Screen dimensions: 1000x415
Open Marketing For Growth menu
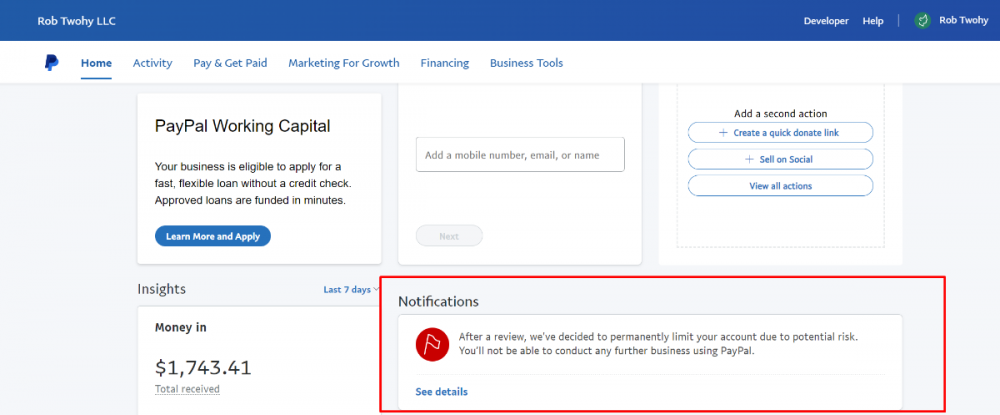pos(343,63)
